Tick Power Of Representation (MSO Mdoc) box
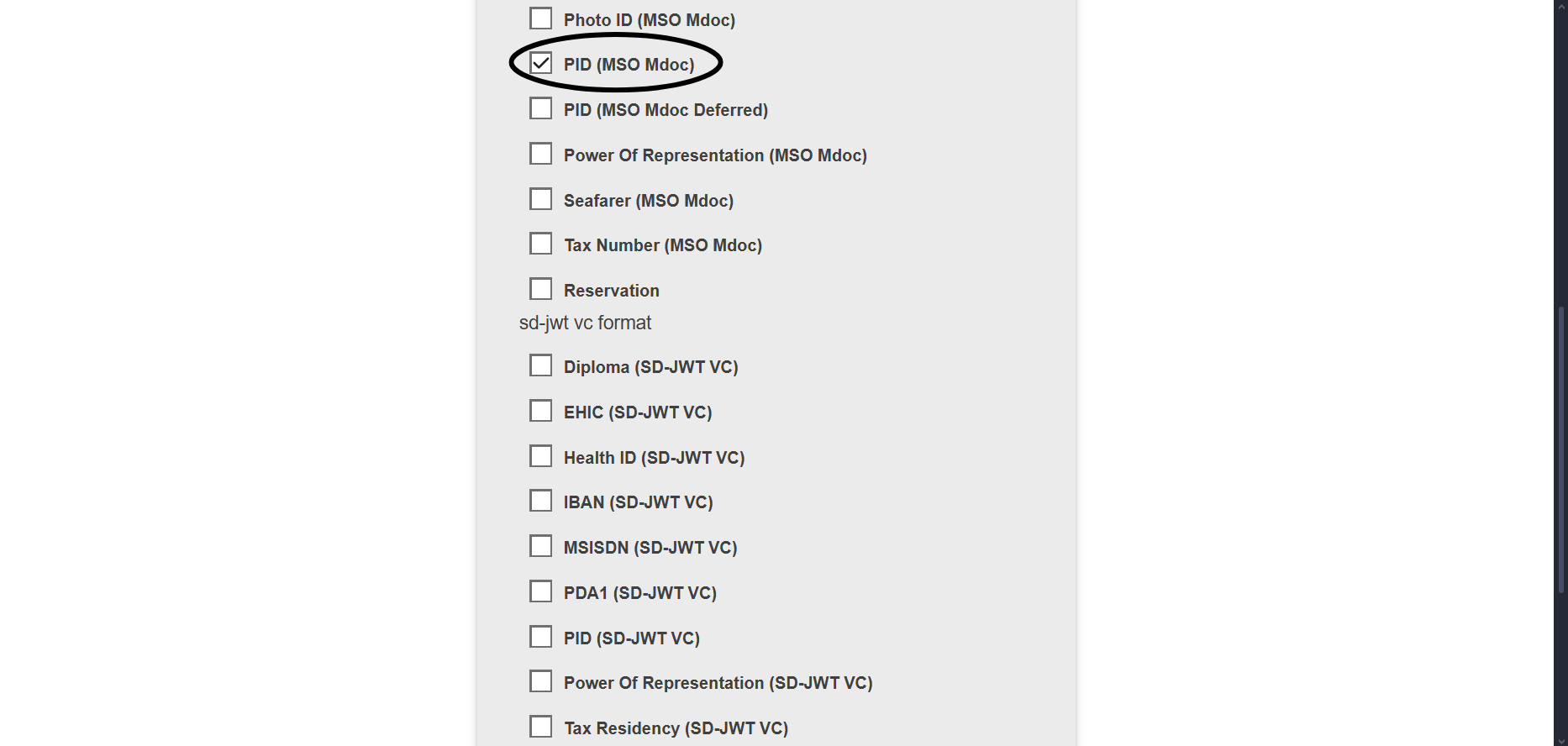Viewport: 1568px width, 746px height. point(541,155)
